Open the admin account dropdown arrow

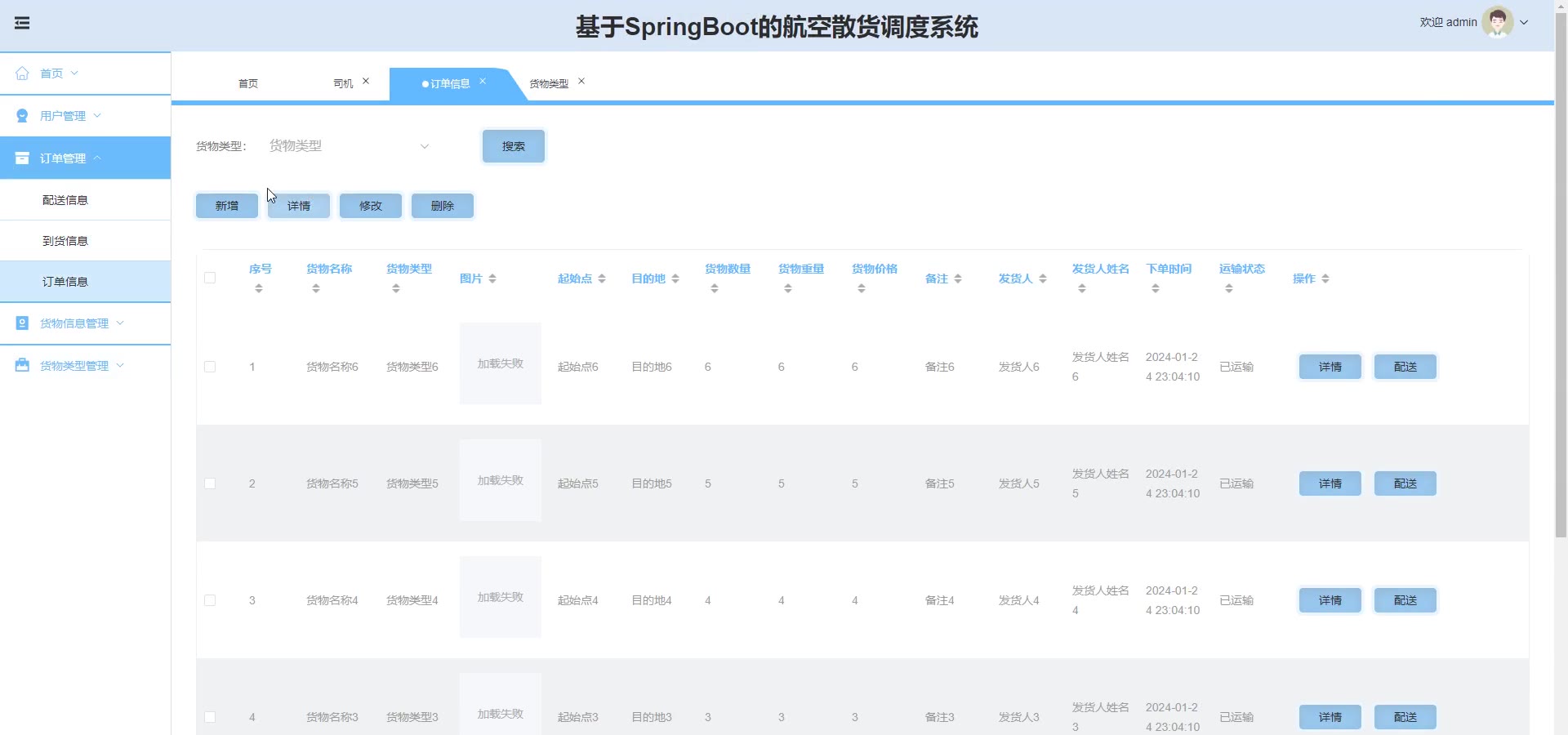point(1524,23)
